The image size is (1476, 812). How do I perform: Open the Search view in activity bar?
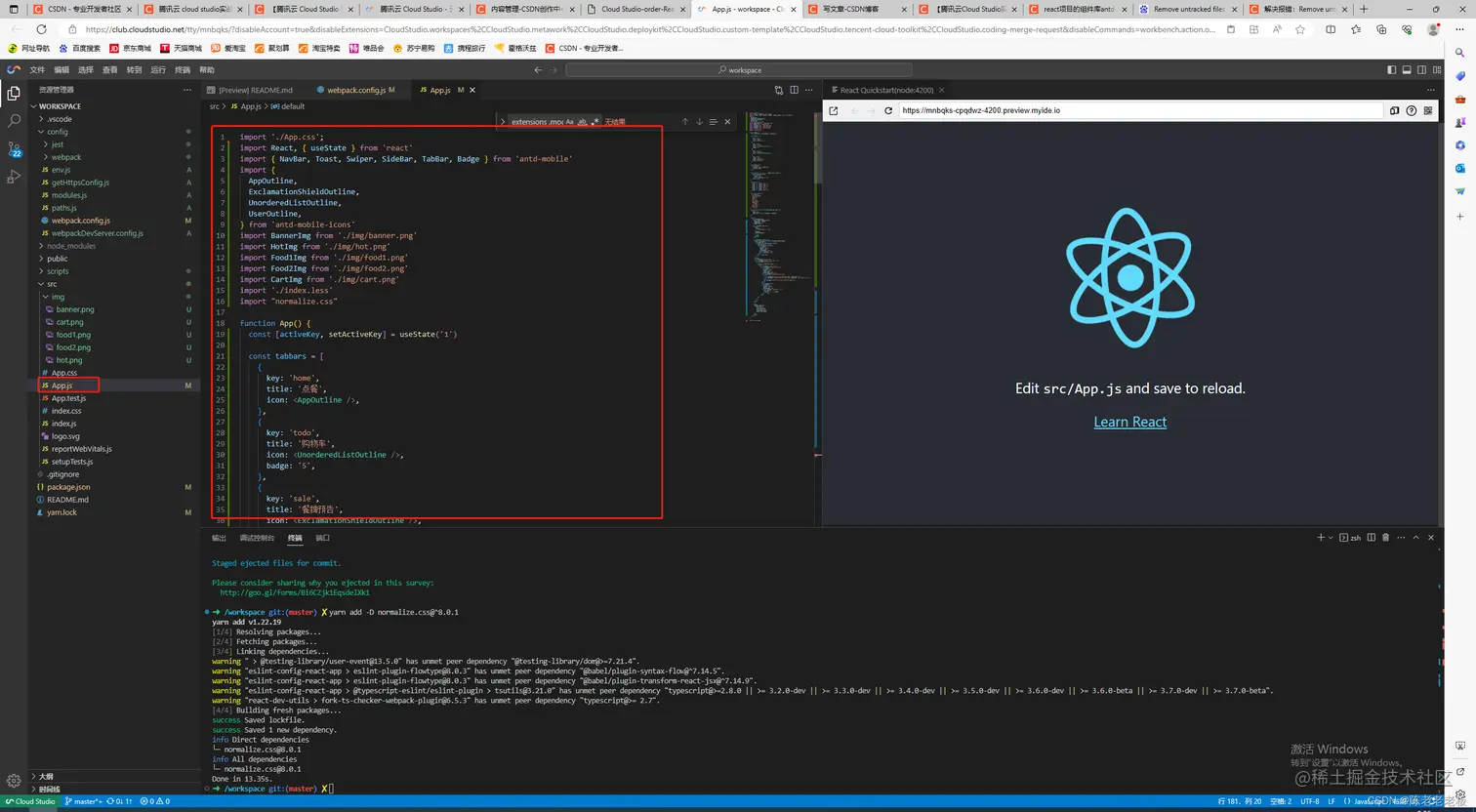click(x=14, y=121)
